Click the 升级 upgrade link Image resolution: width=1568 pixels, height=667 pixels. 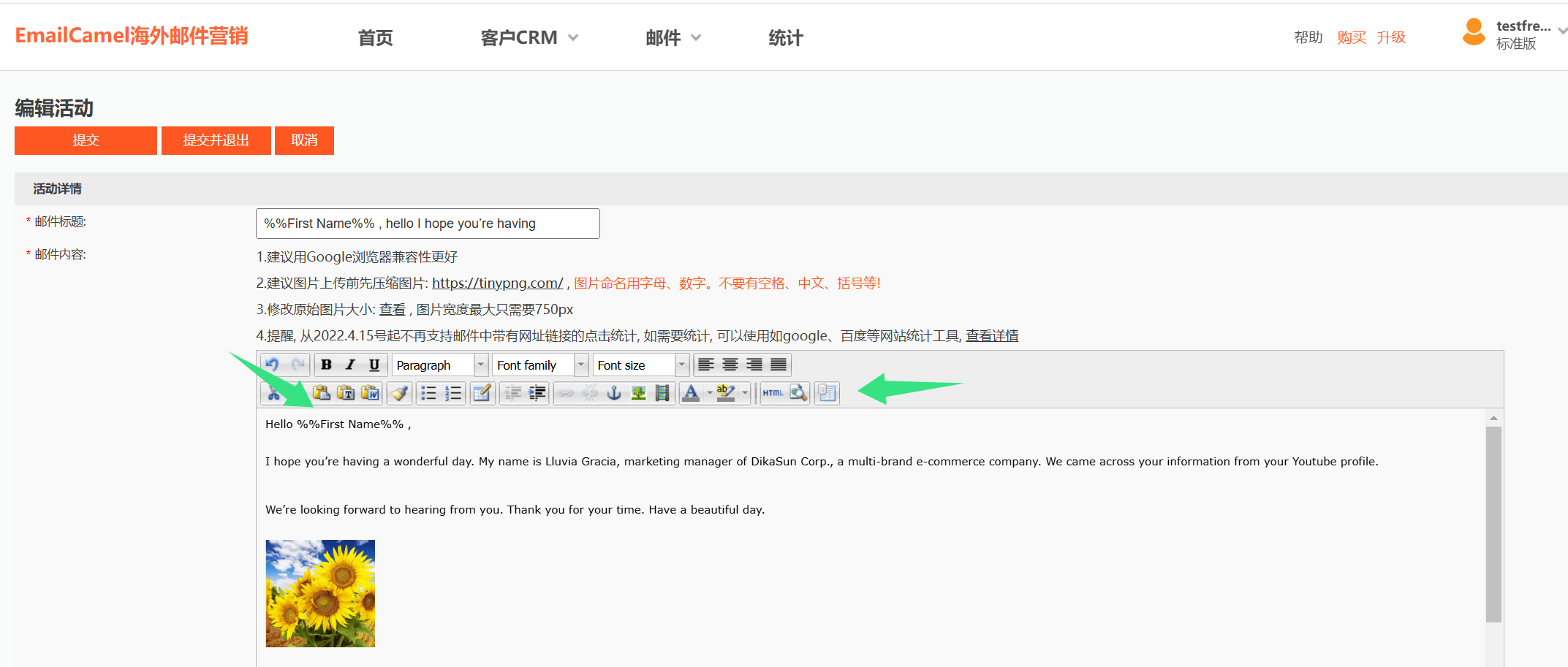(x=1391, y=37)
